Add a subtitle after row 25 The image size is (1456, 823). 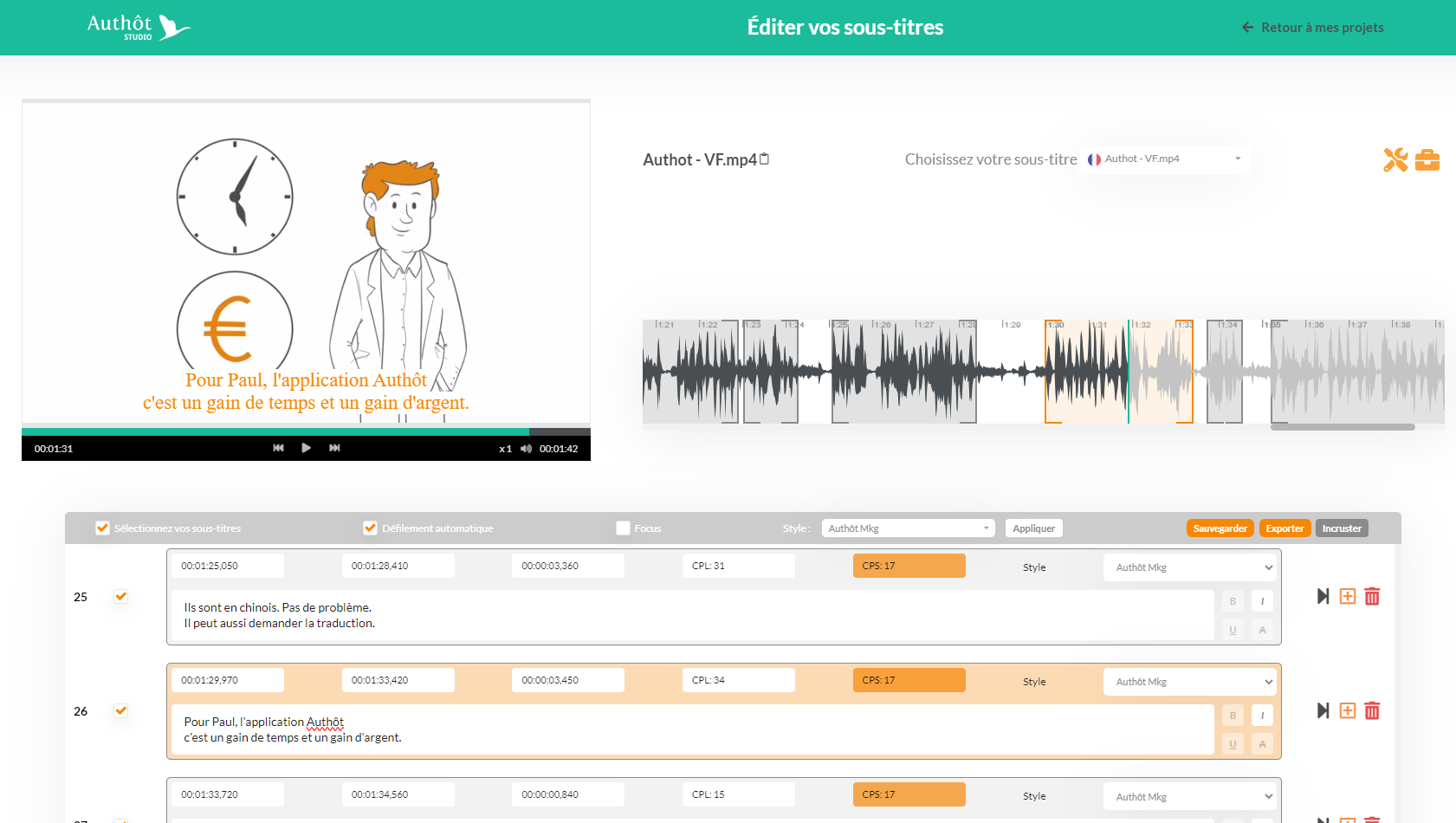tap(1348, 596)
